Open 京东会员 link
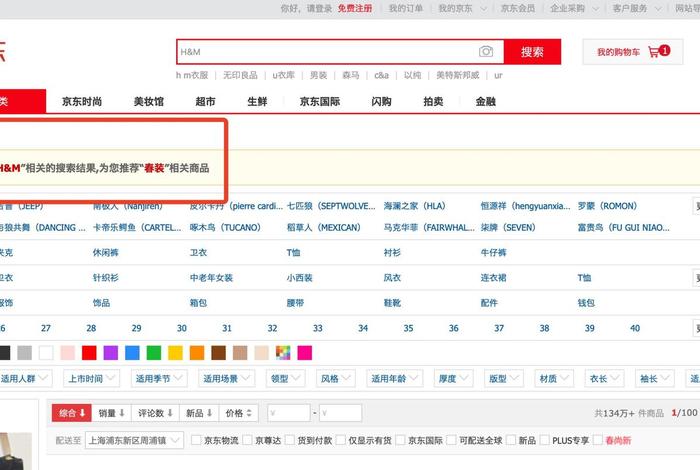This screenshot has height=470, width=700. (518, 8)
